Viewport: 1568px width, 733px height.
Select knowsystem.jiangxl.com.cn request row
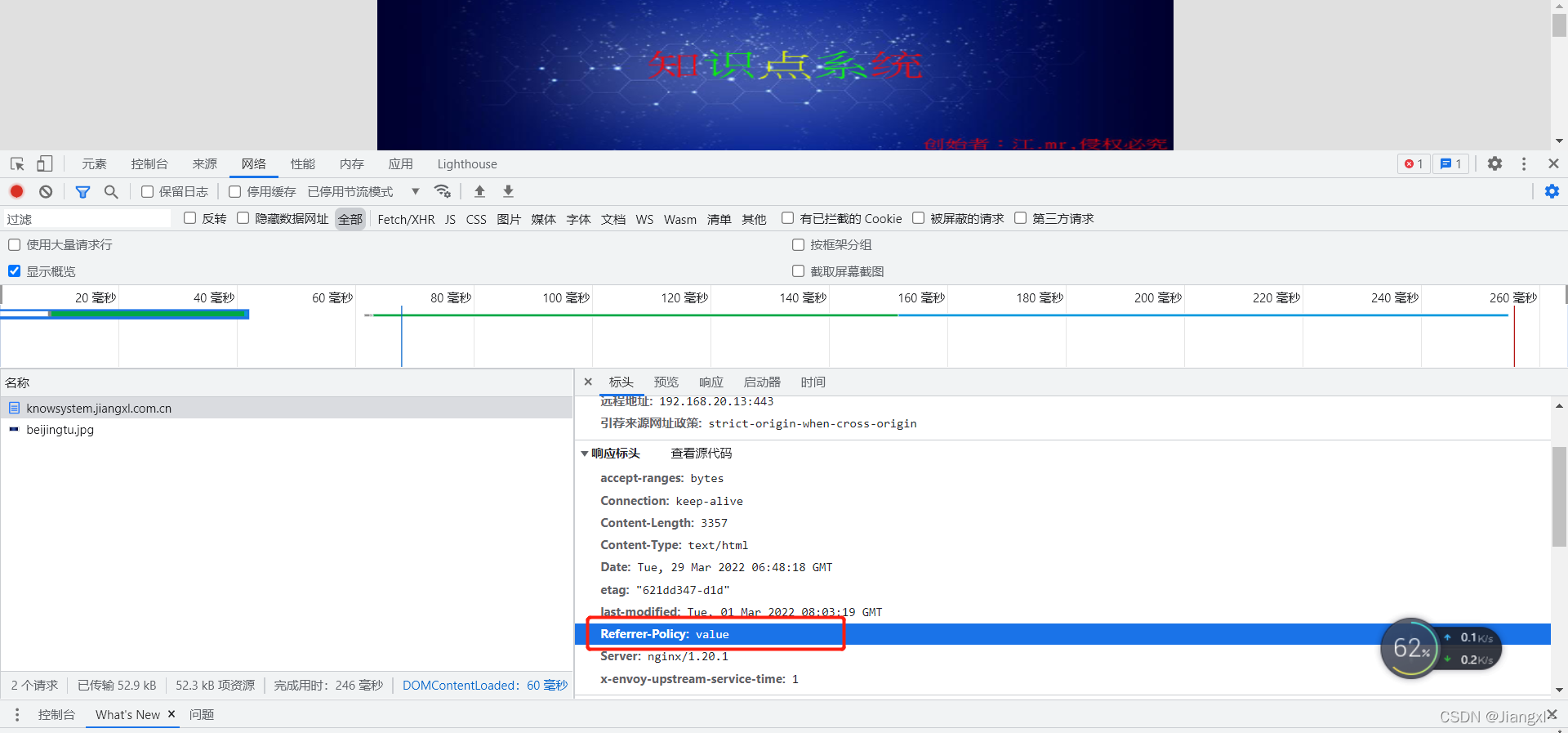coord(287,408)
